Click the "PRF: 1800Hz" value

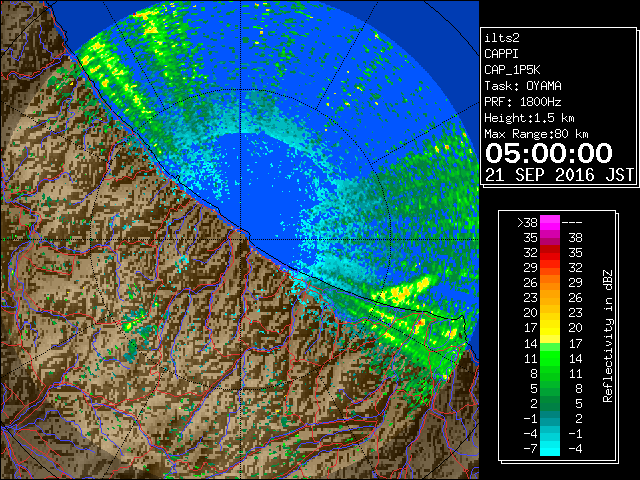click(523, 102)
